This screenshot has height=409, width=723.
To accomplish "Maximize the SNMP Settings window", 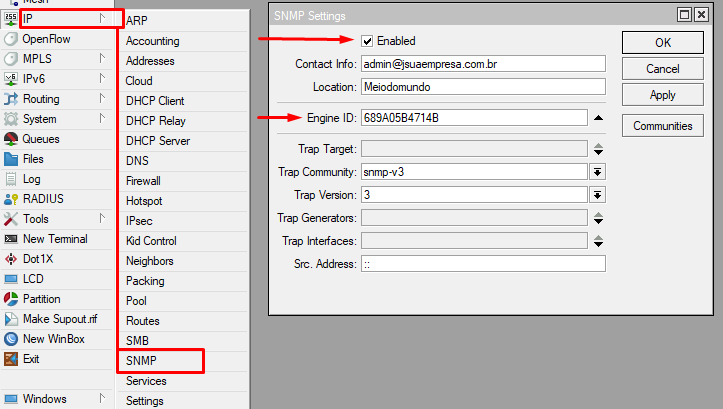I will click(x=685, y=15).
